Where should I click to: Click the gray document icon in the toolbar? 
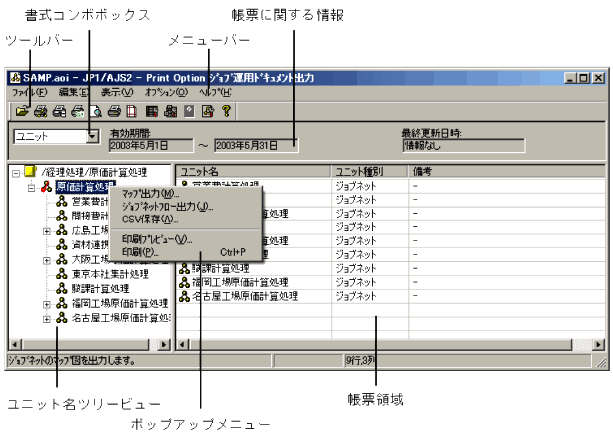point(189,111)
